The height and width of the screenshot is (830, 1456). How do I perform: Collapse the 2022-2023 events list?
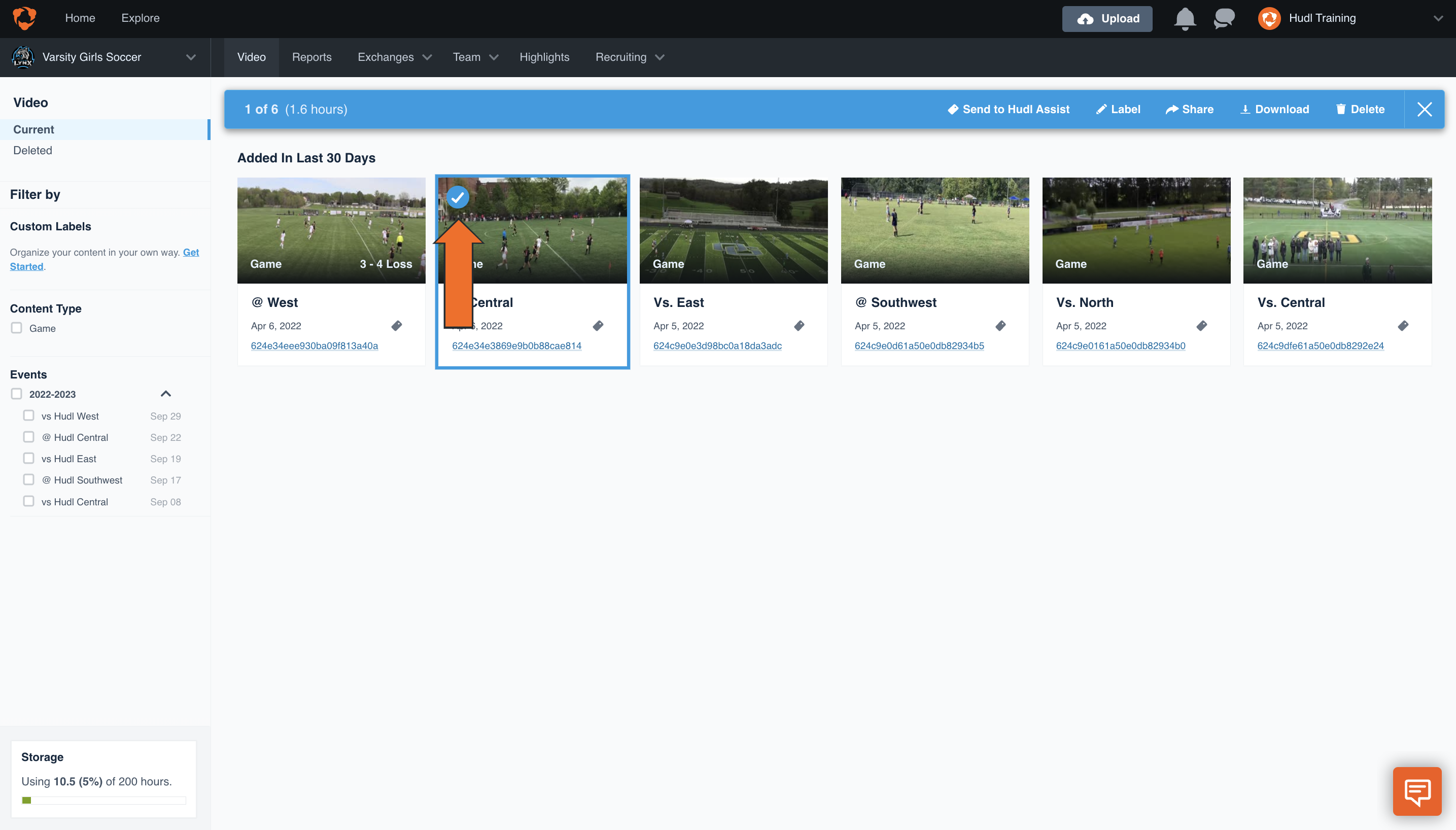click(x=165, y=393)
